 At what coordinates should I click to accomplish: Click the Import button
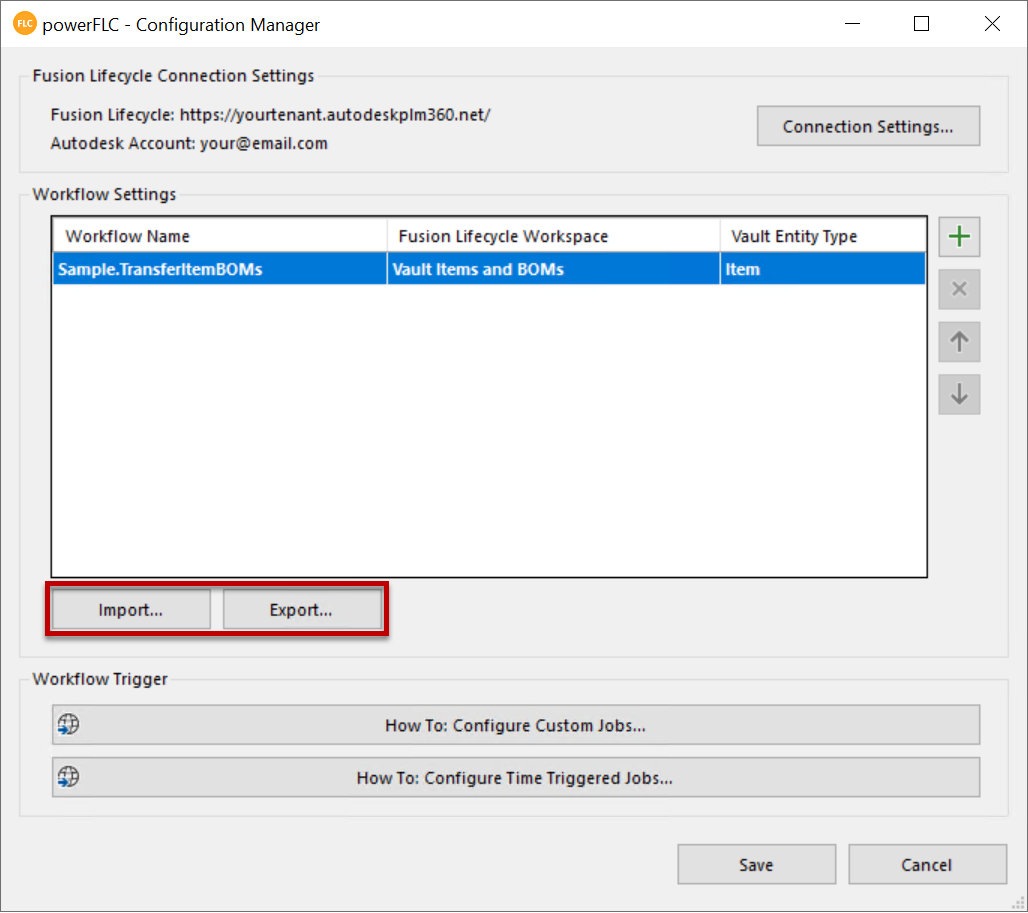coord(131,610)
